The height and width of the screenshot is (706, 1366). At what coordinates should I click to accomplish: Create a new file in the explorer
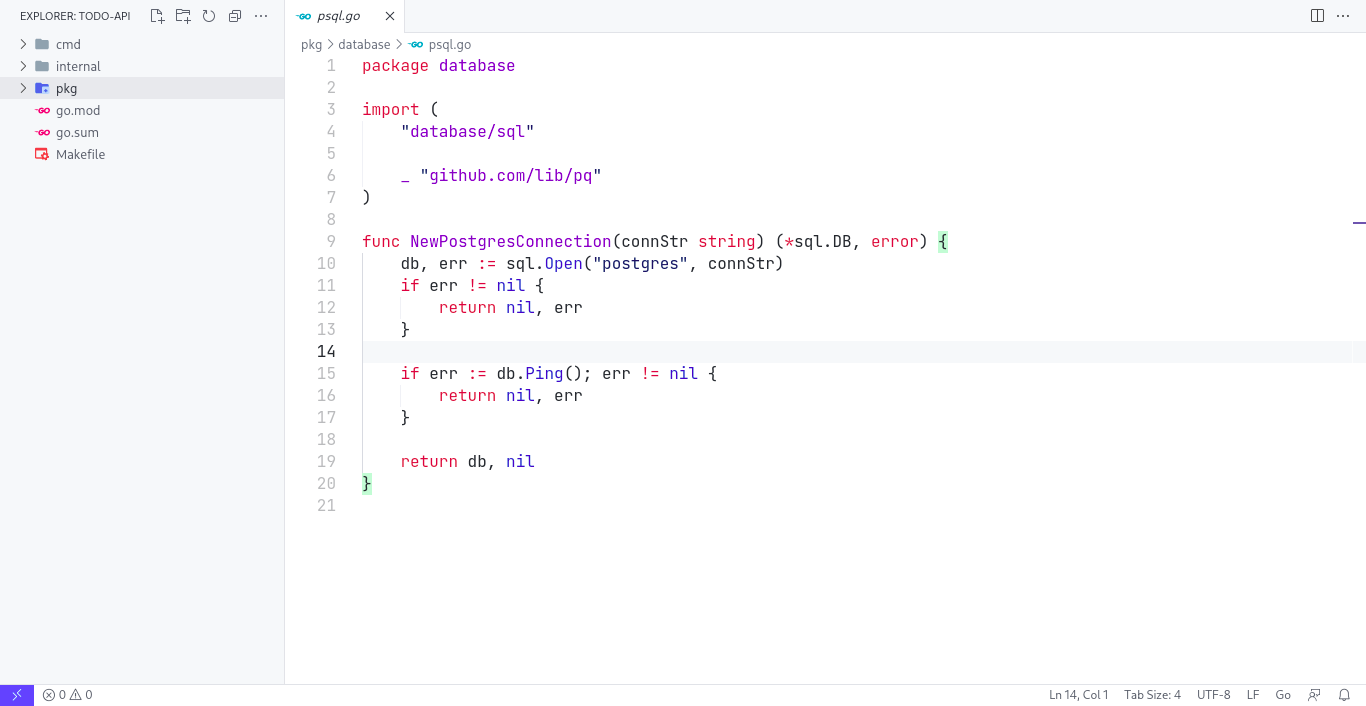[157, 16]
